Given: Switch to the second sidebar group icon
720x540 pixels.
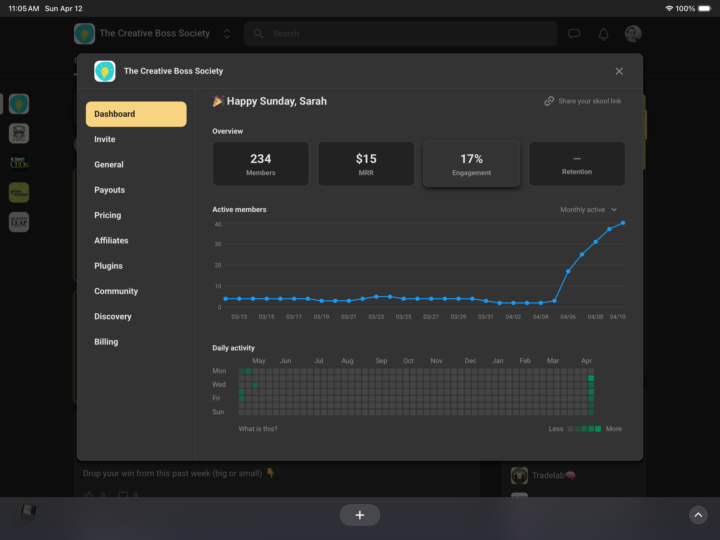Looking at the screenshot, I should coord(19,133).
